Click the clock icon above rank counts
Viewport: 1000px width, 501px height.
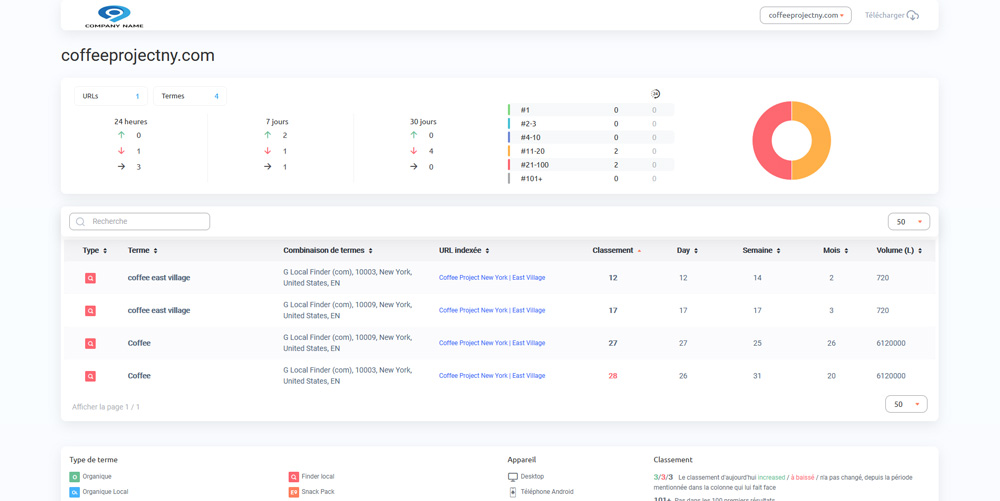pyautogui.click(x=655, y=94)
